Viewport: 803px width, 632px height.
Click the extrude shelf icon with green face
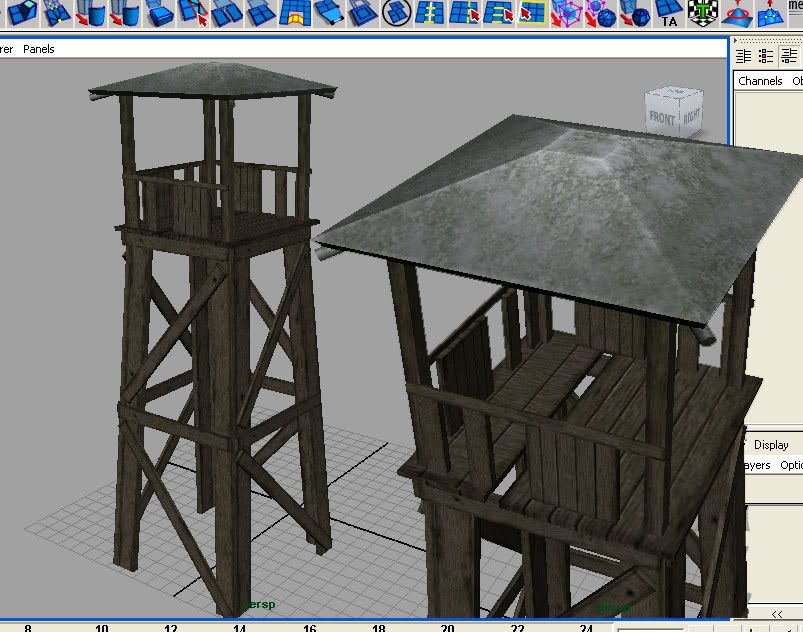pyautogui.click(x=23, y=13)
